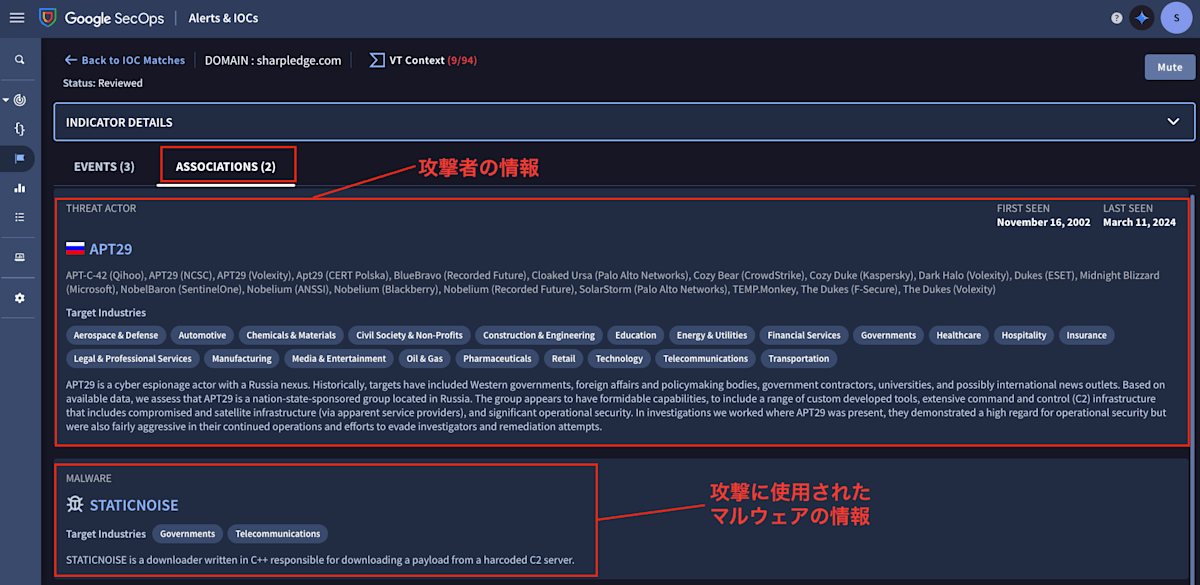This screenshot has width=1200, height=585.
Task: Switch to the Events (3) tab
Action: 104,166
